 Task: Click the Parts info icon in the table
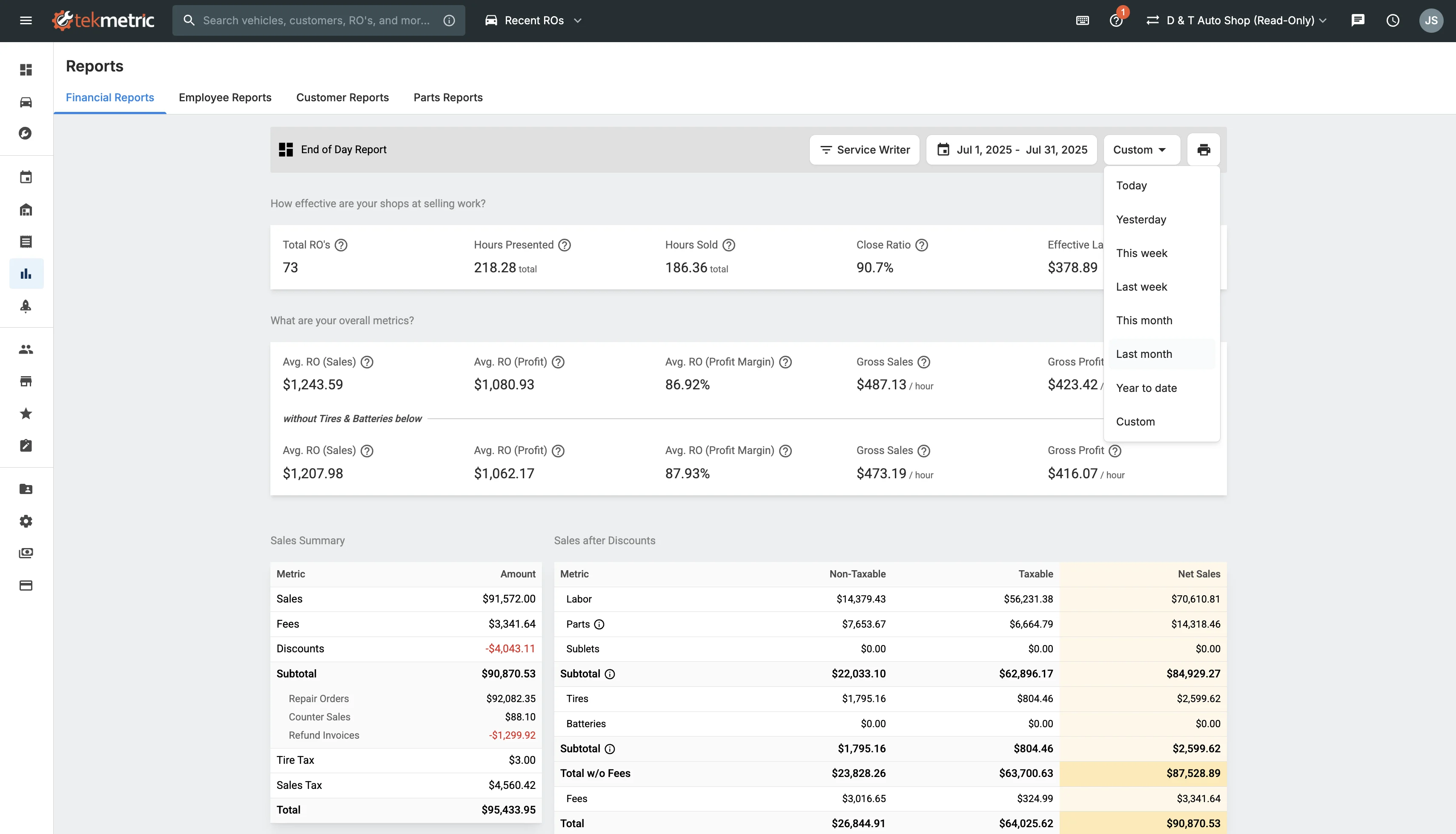(x=599, y=624)
